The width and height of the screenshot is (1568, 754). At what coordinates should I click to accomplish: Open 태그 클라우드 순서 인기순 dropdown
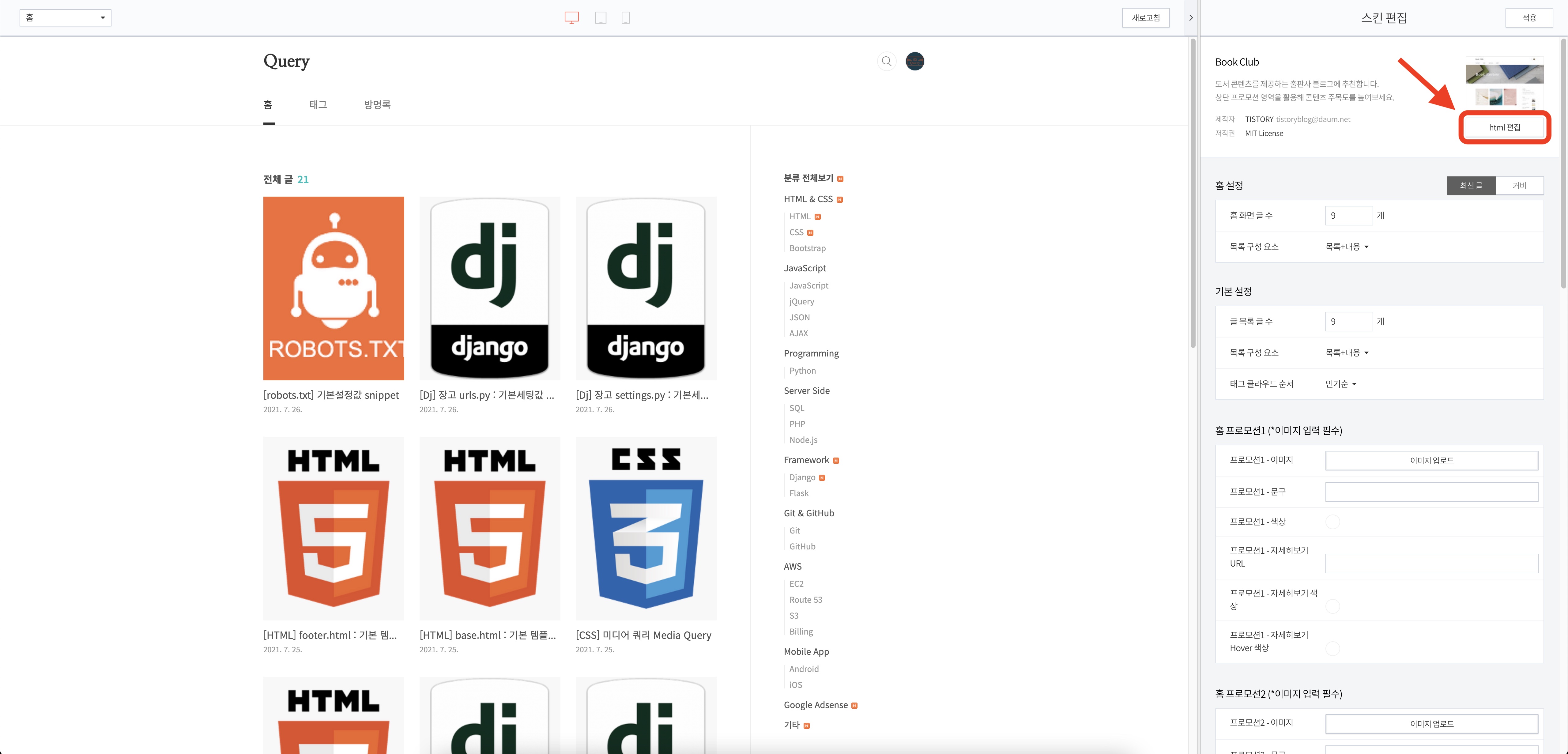pyautogui.click(x=1340, y=383)
